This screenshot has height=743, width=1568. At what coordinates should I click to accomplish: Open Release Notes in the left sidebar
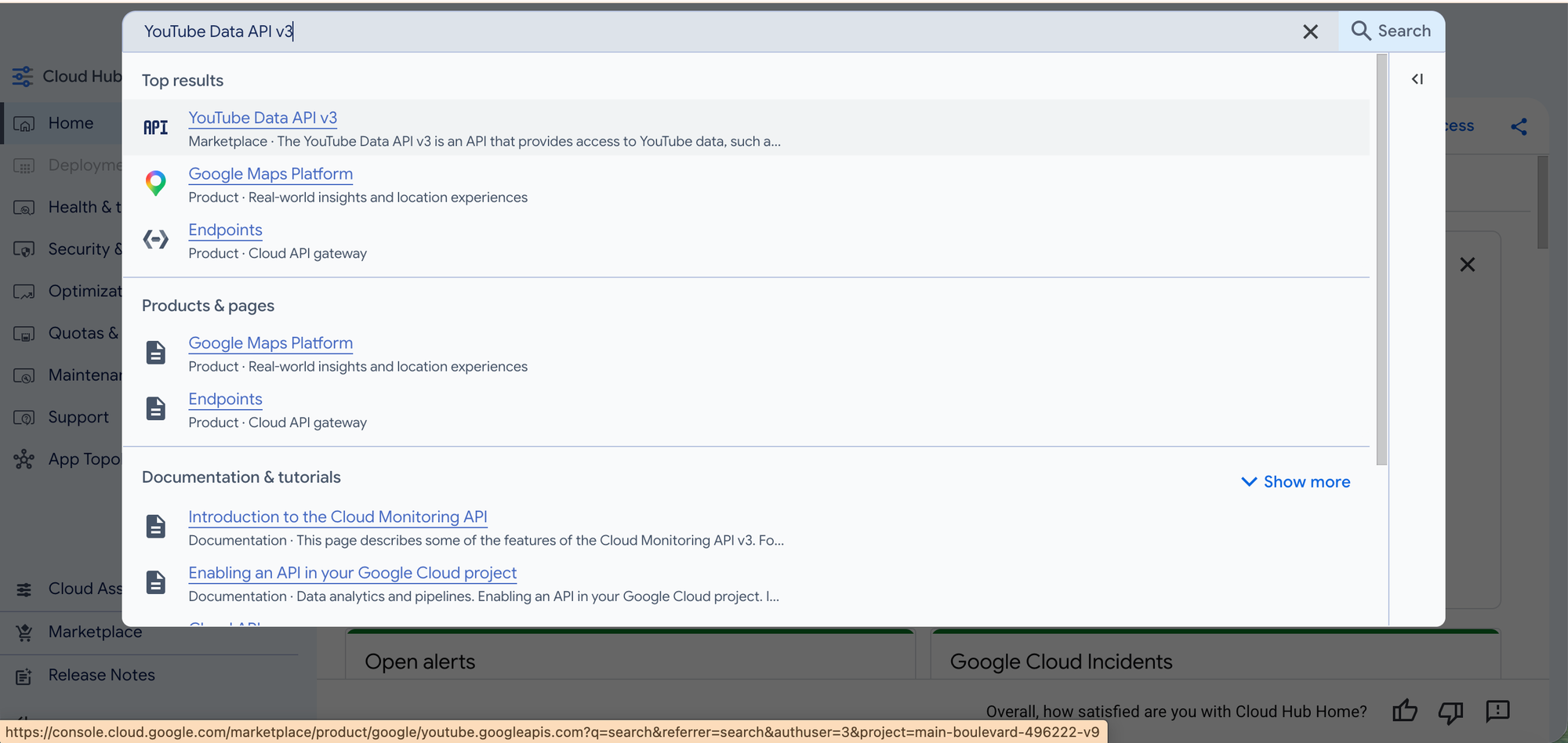(x=101, y=675)
